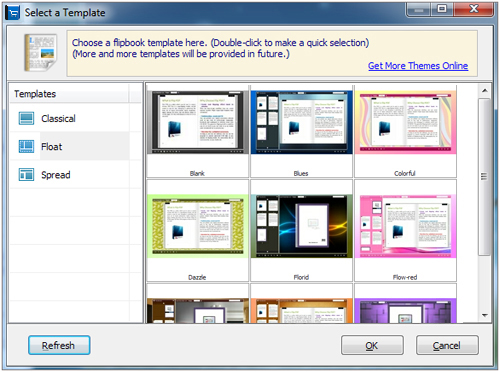Pick the brown template thumbnail in bottom row

coord(198,311)
